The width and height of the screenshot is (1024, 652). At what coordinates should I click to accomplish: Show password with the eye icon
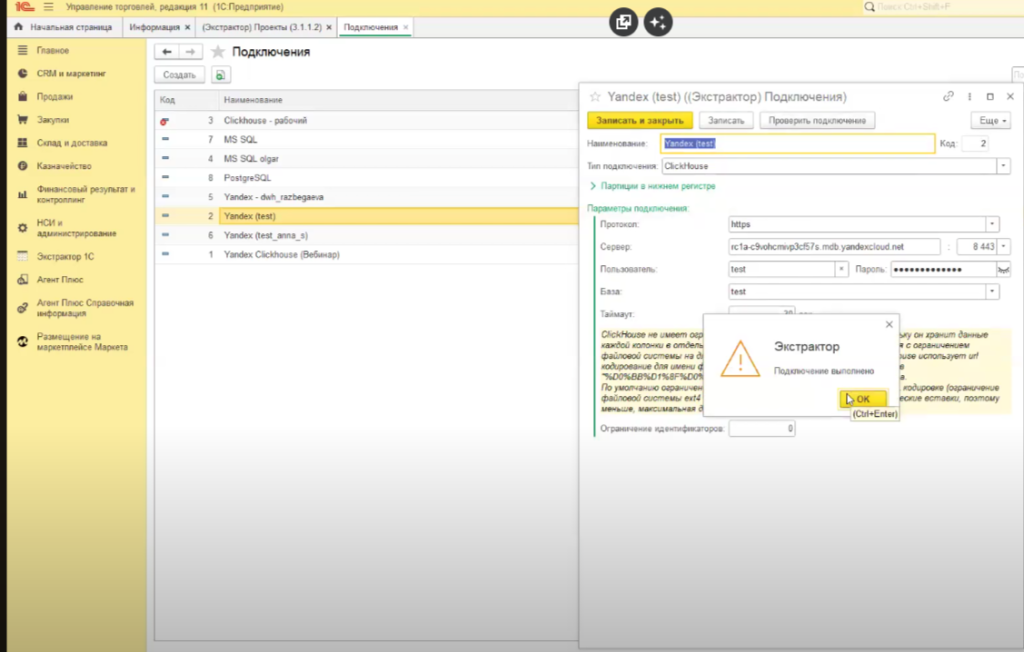pyautogui.click(x=1003, y=269)
